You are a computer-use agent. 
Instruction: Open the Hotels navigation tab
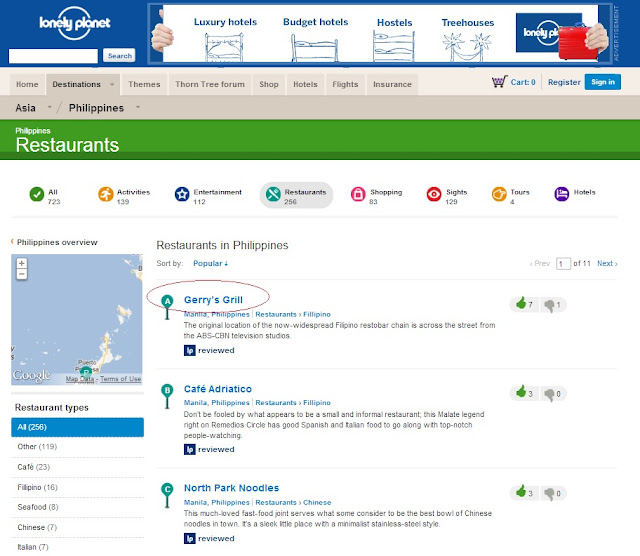point(305,85)
